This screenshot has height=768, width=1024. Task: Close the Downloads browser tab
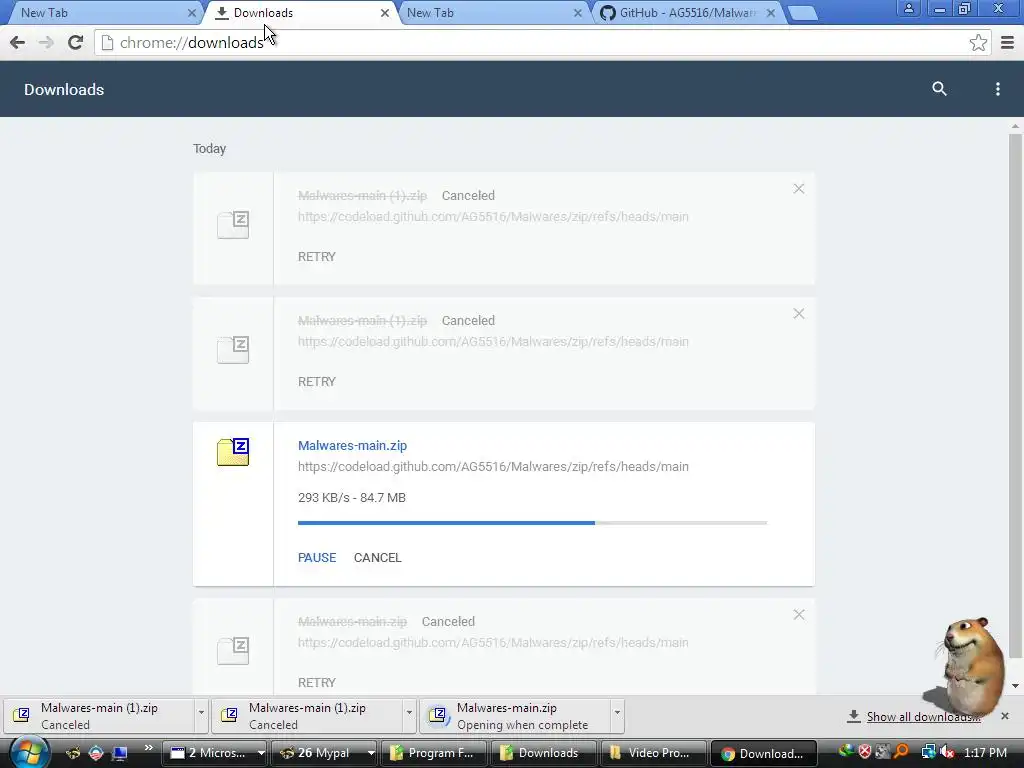(385, 12)
